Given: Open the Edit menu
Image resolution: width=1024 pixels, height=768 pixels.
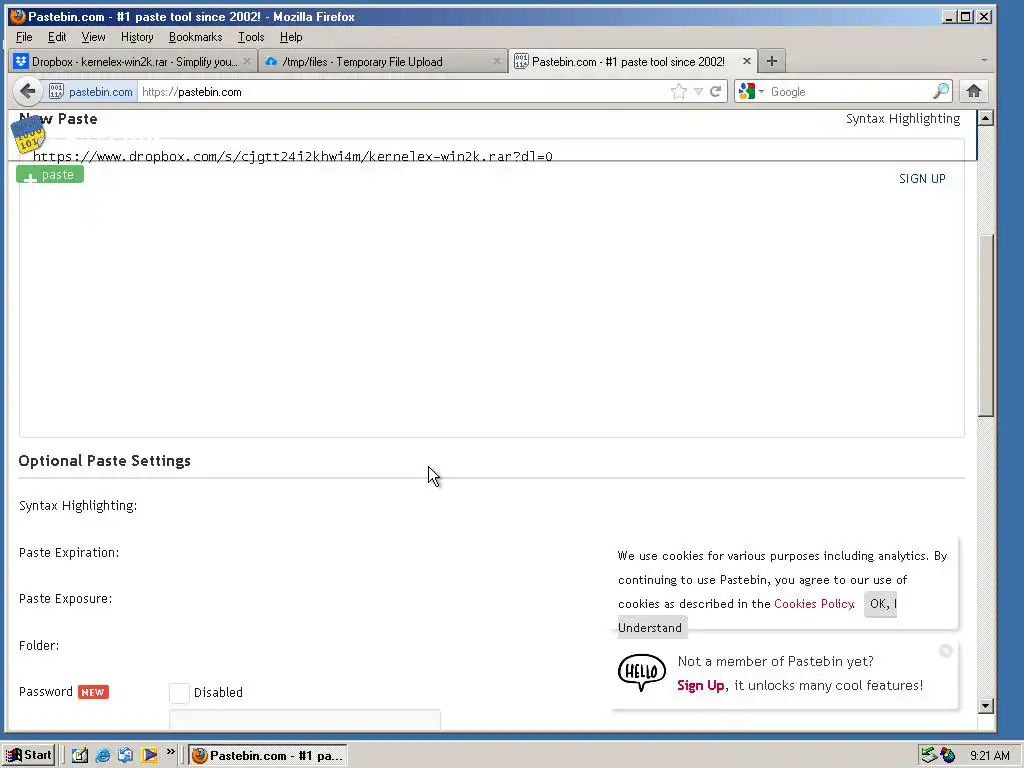Looking at the screenshot, I should point(57,37).
